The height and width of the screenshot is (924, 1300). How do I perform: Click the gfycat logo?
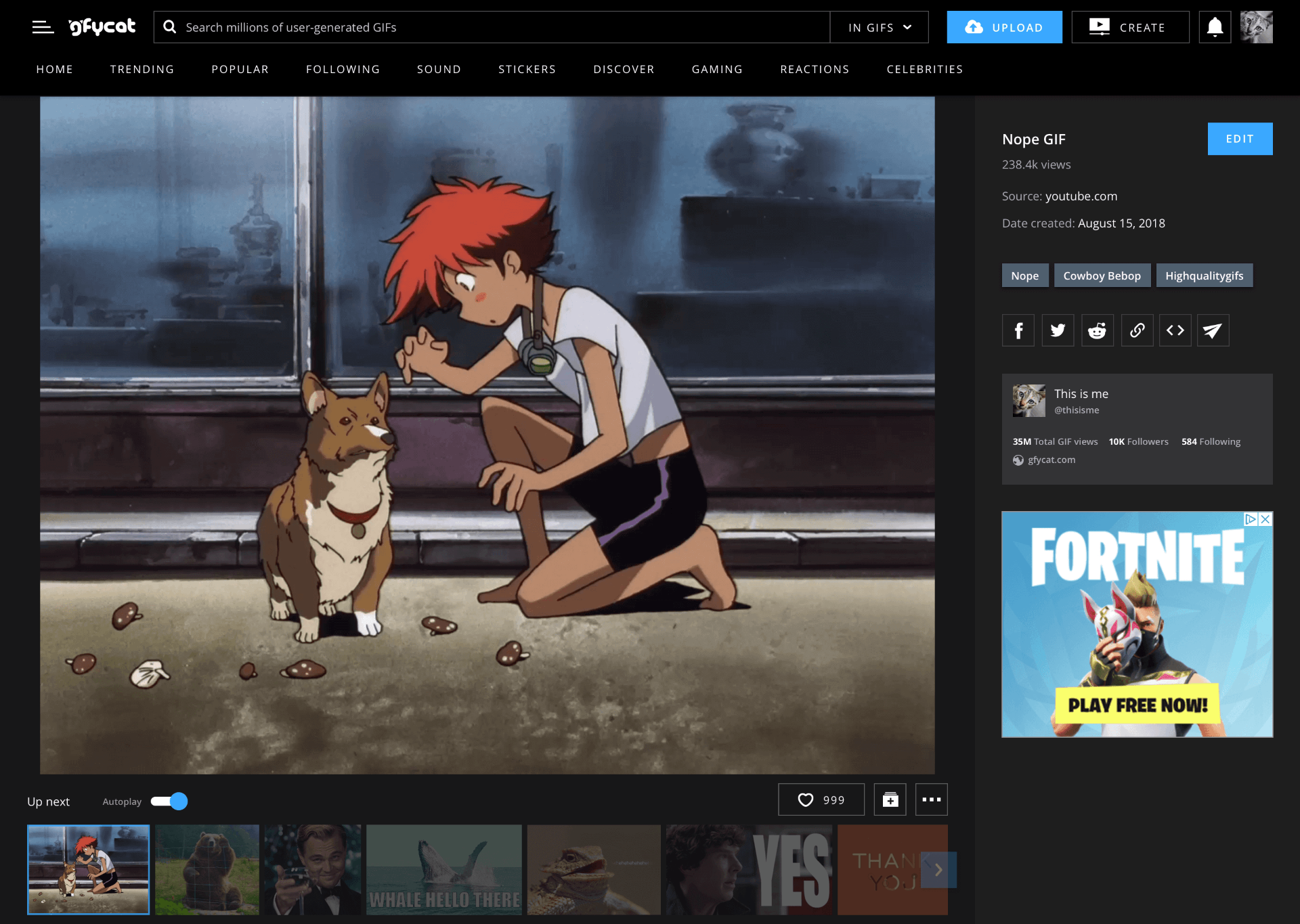(x=102, y=27)
